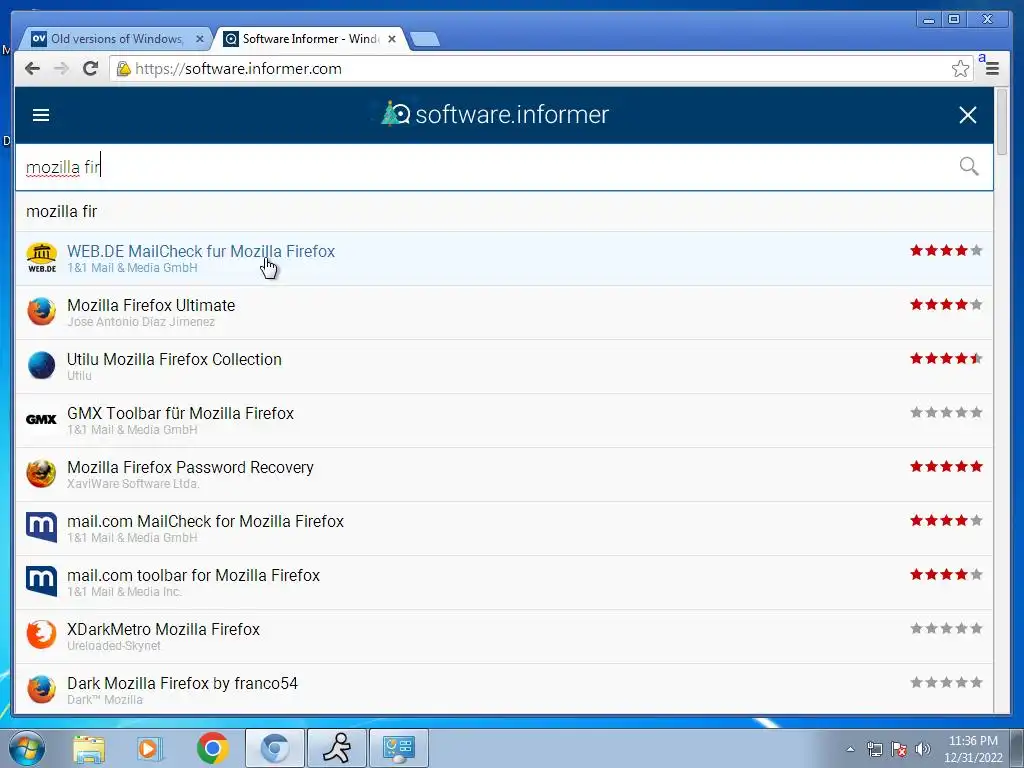Click the software.informer logo
Viewport: 1024px width, 768px height.
(x=495, y=114)
